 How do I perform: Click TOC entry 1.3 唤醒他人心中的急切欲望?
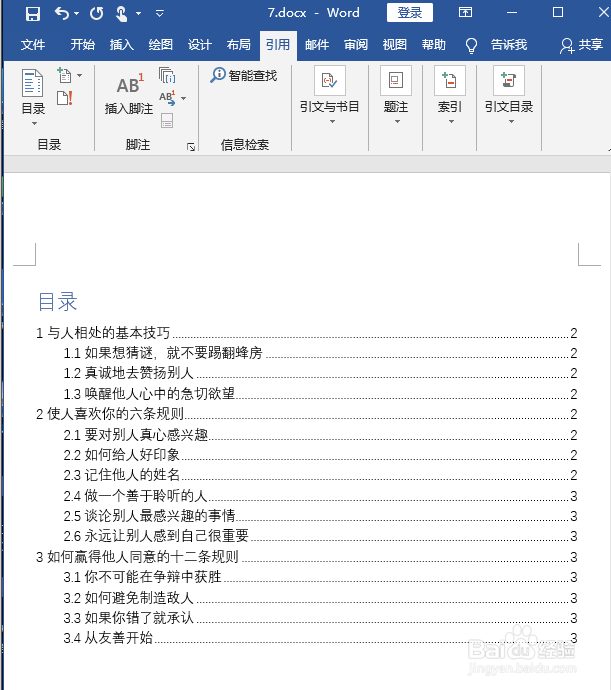320,393
